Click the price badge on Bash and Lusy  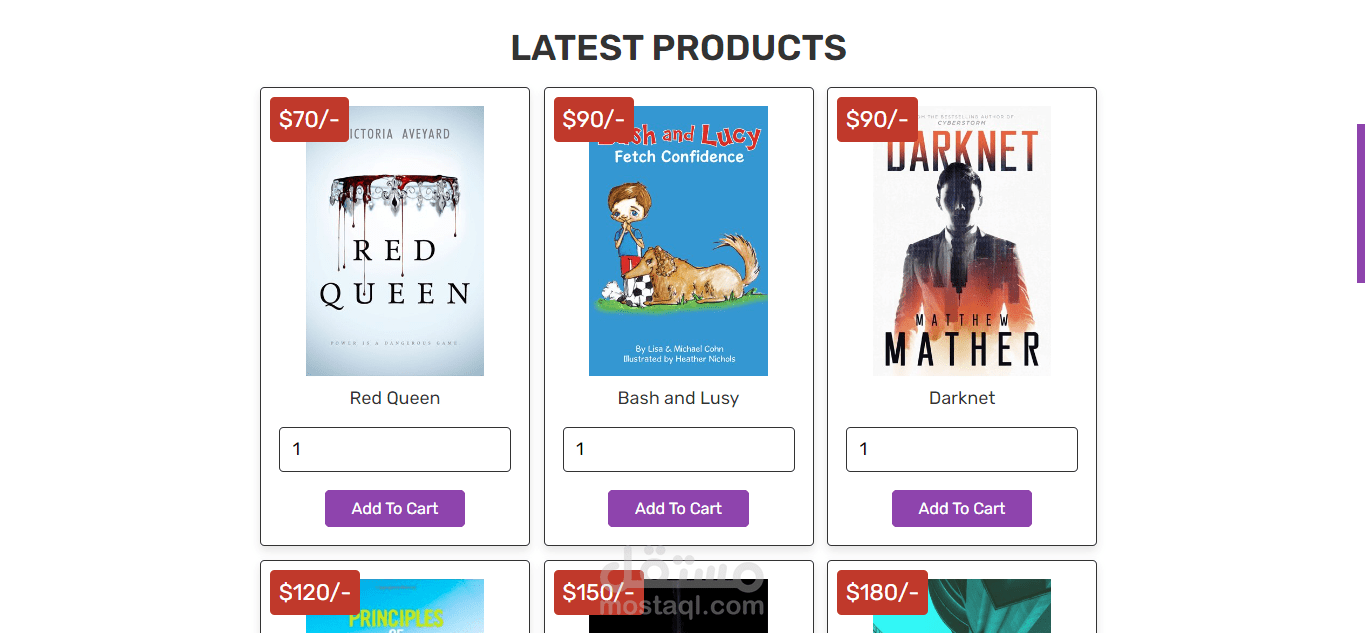click(593, 120)
